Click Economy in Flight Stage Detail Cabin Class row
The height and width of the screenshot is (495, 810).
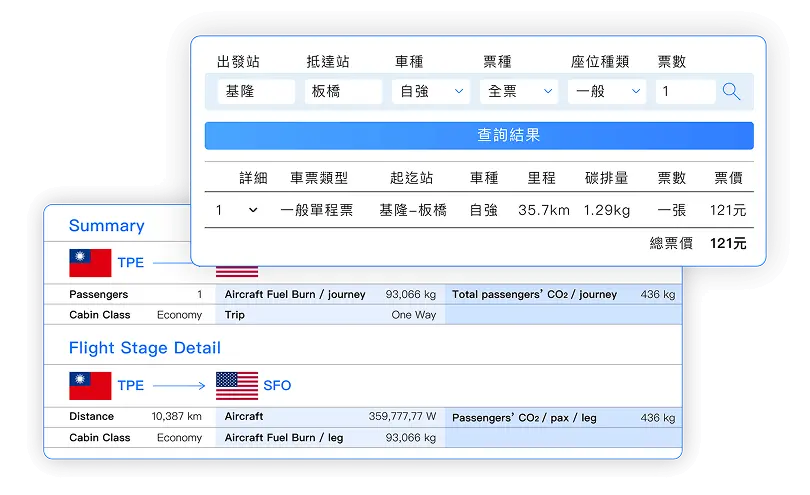pyautogui.click(x=179, y=438)
